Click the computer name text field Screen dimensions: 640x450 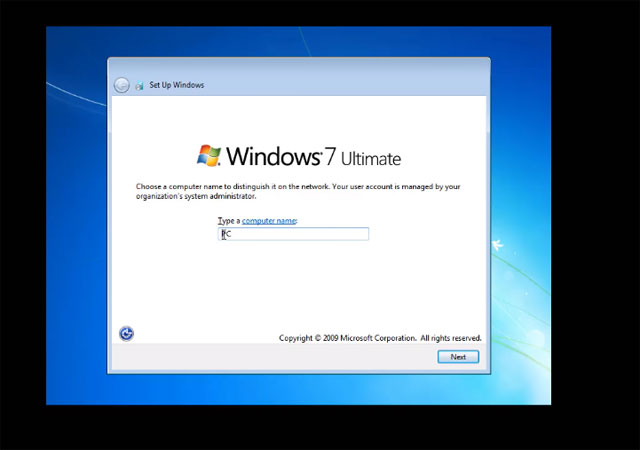[293, 234]
